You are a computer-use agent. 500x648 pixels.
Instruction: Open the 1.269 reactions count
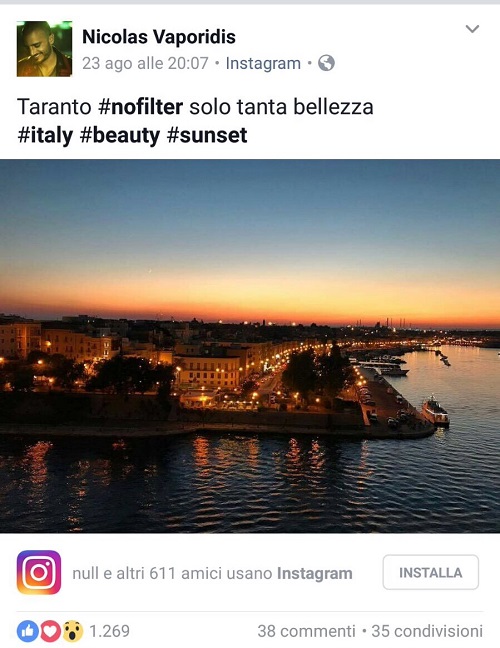point(110,631)
